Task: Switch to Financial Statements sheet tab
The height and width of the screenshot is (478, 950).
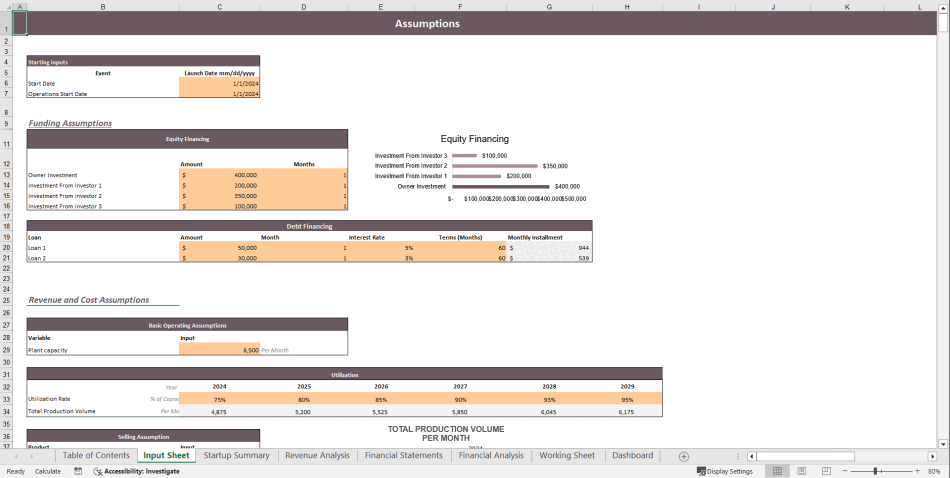Action: (403, 456)
